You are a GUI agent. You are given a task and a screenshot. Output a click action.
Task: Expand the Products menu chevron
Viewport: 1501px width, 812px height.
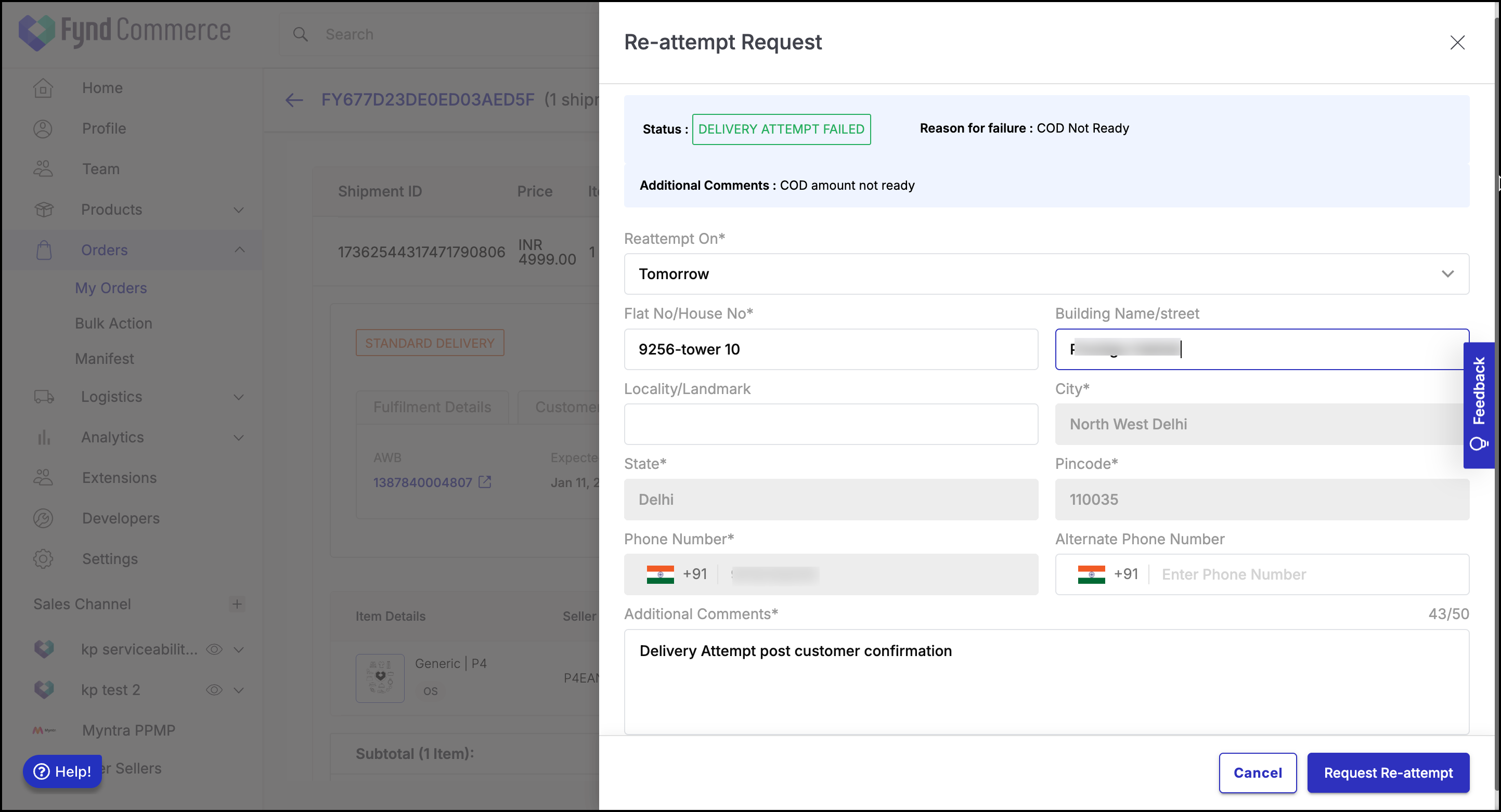click(x=239, y=209)
